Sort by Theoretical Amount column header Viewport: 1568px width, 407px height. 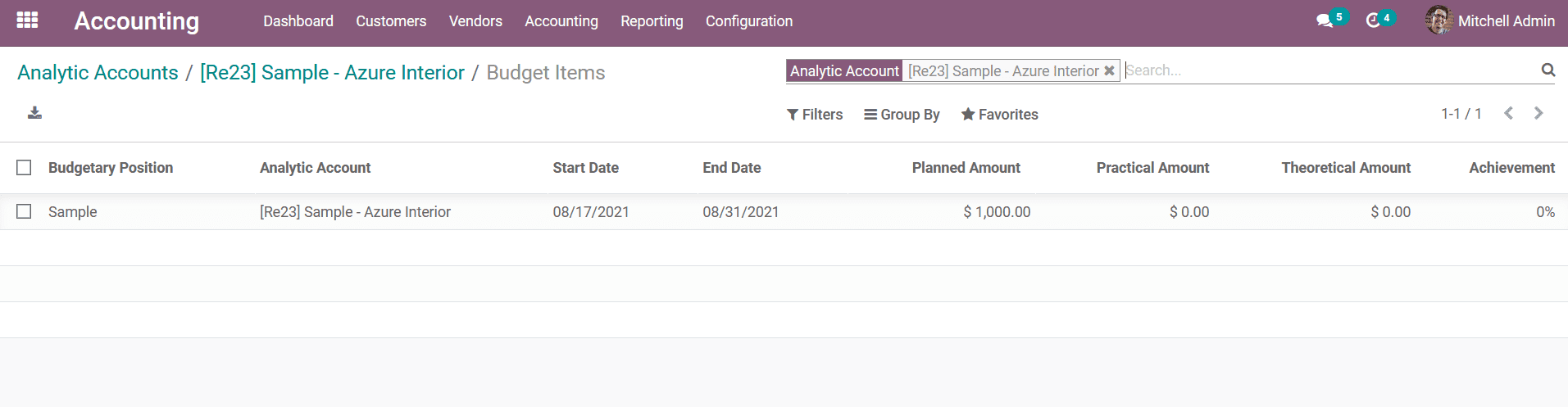click(x=1346, y=168)
